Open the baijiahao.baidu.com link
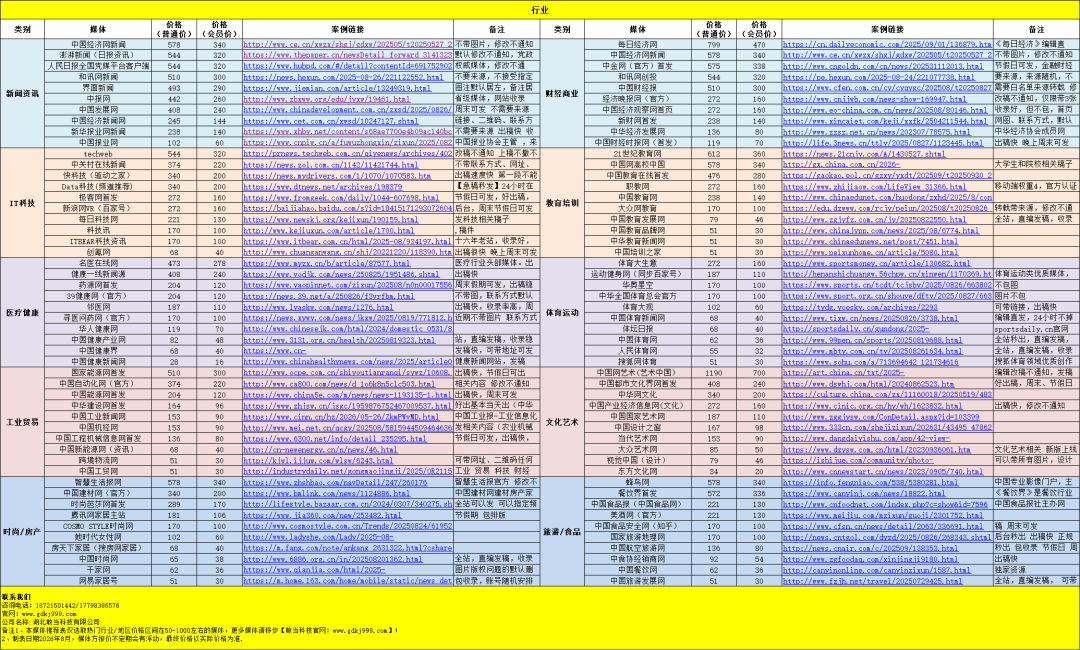Screen dimensions: 1080x650 tap(347, 208)
